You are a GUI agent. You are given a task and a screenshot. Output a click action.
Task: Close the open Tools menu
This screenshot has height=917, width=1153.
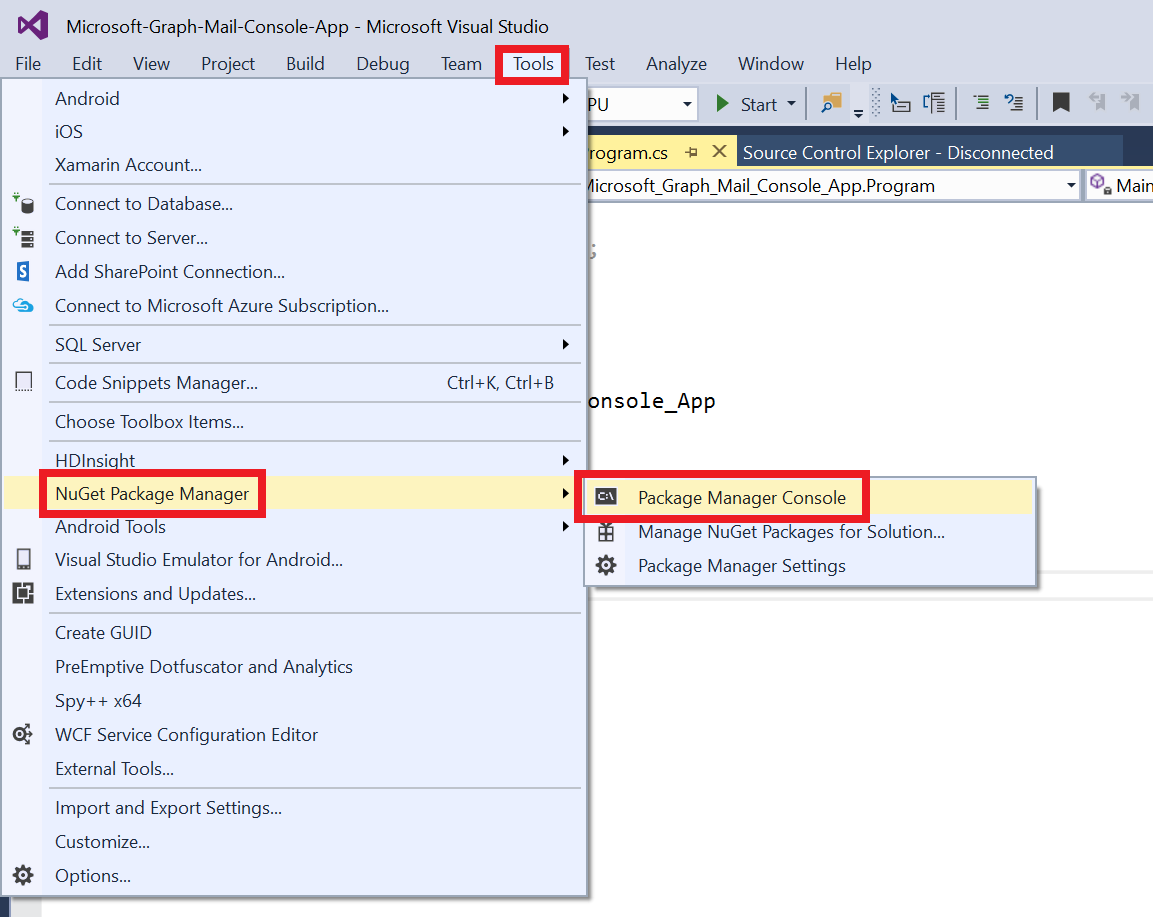pos(533,64)
